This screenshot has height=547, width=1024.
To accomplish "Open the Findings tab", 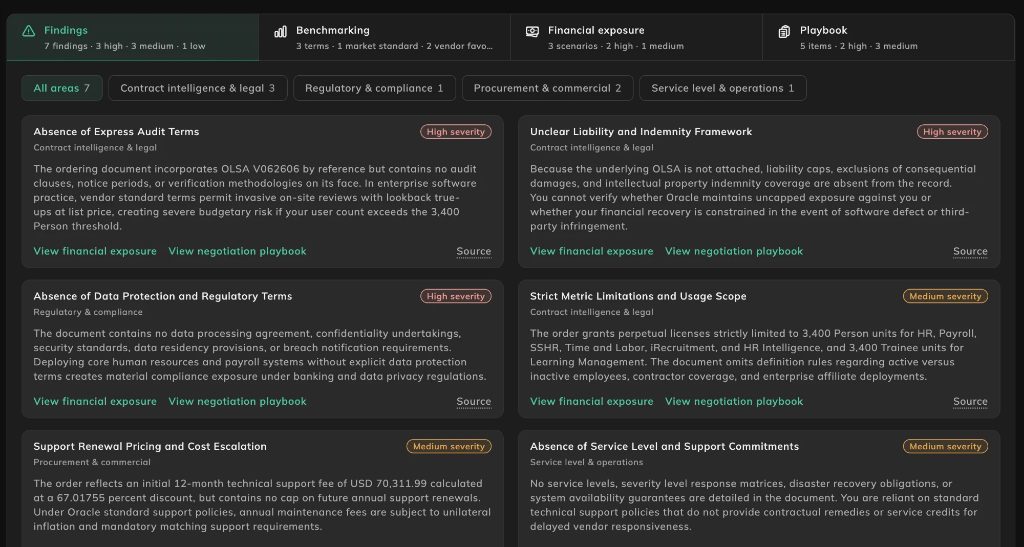I will [x=133, y=37].
